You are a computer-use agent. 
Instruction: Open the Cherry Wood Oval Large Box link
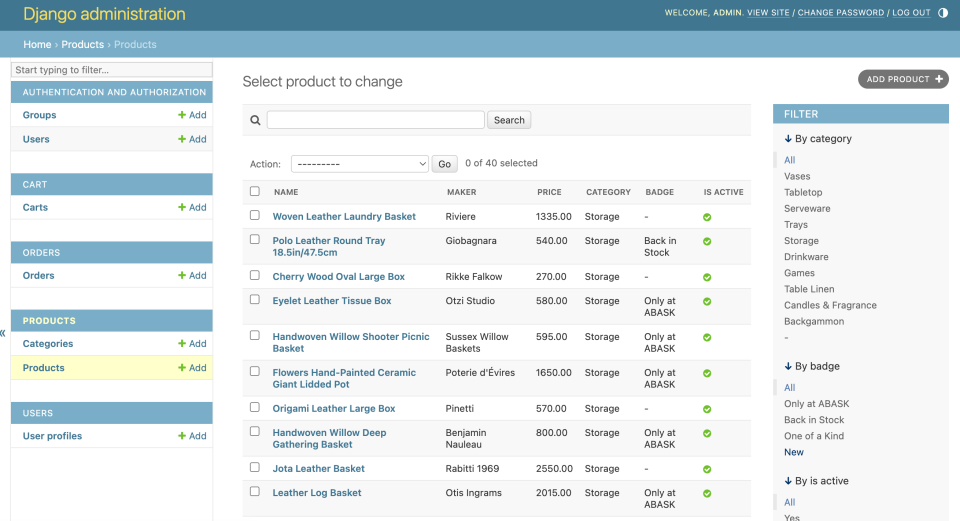[338, 276]
